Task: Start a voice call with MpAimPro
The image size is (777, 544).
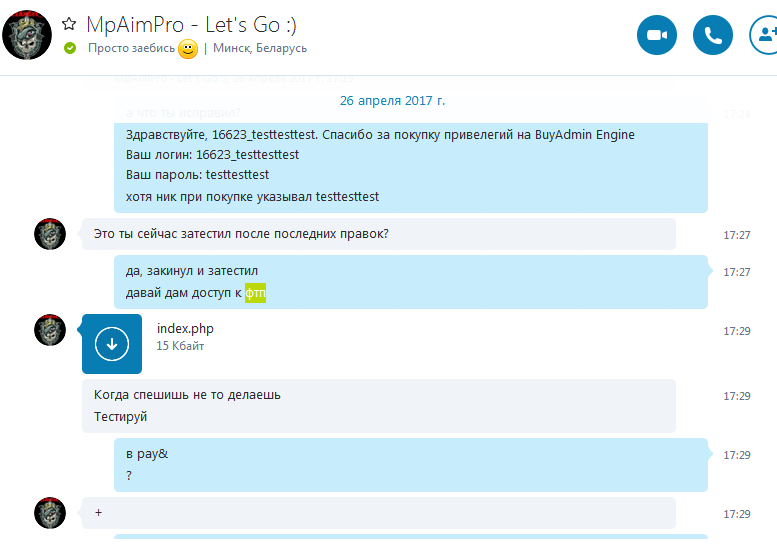Action: pyautogui.click(x=713, y=35)
